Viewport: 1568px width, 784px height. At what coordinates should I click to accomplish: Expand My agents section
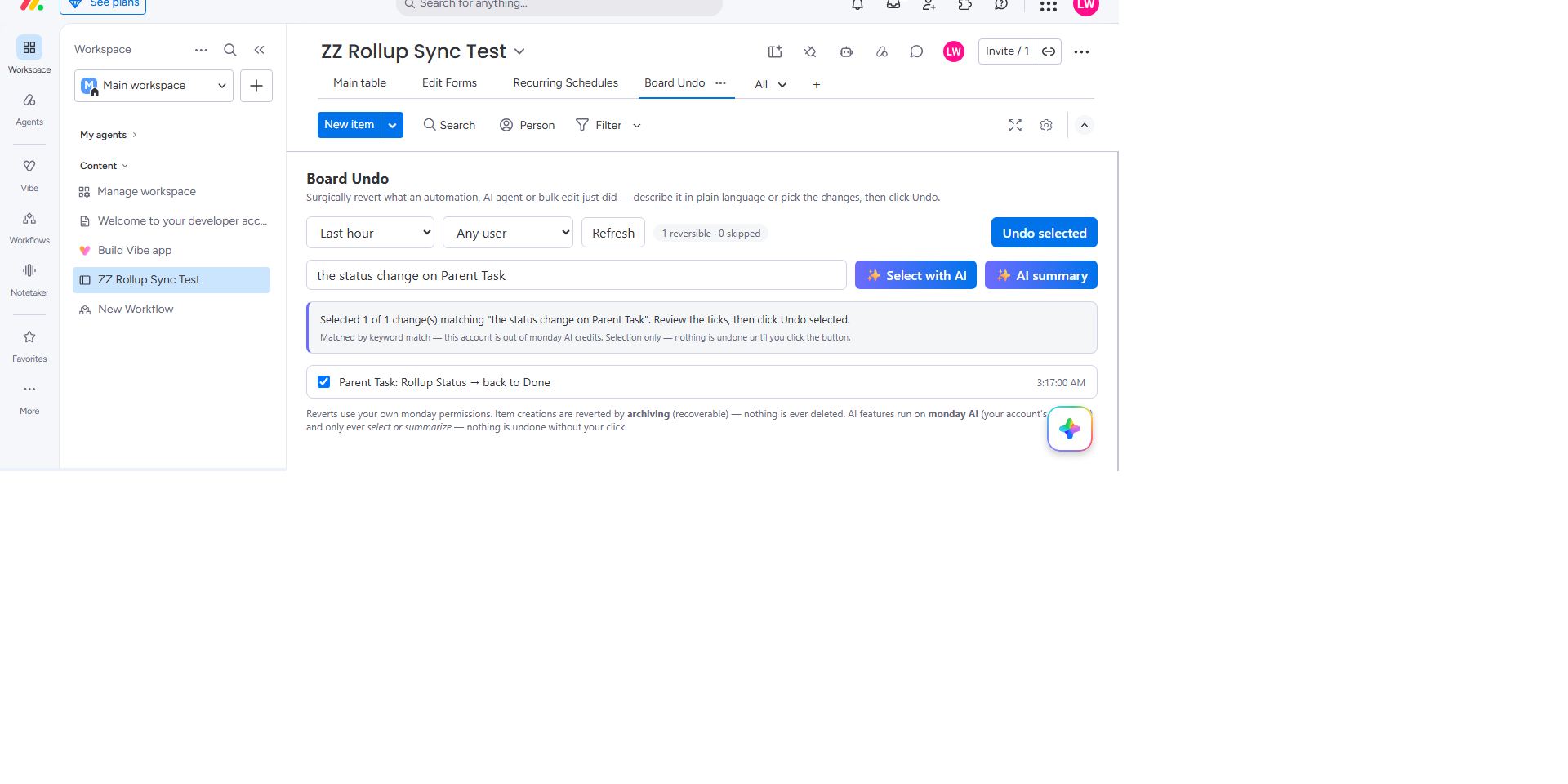(109, 135)
